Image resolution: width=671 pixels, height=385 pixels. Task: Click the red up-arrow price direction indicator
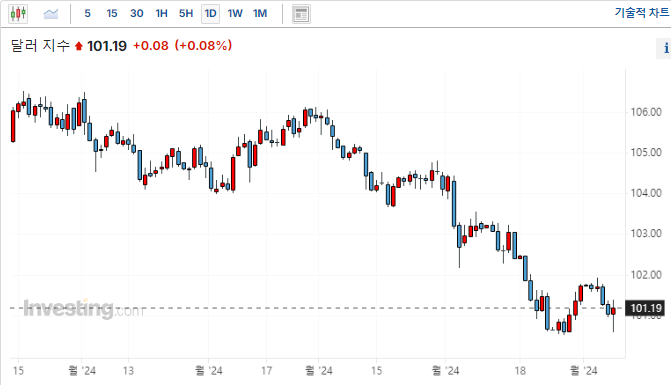(x=78, y=46)
